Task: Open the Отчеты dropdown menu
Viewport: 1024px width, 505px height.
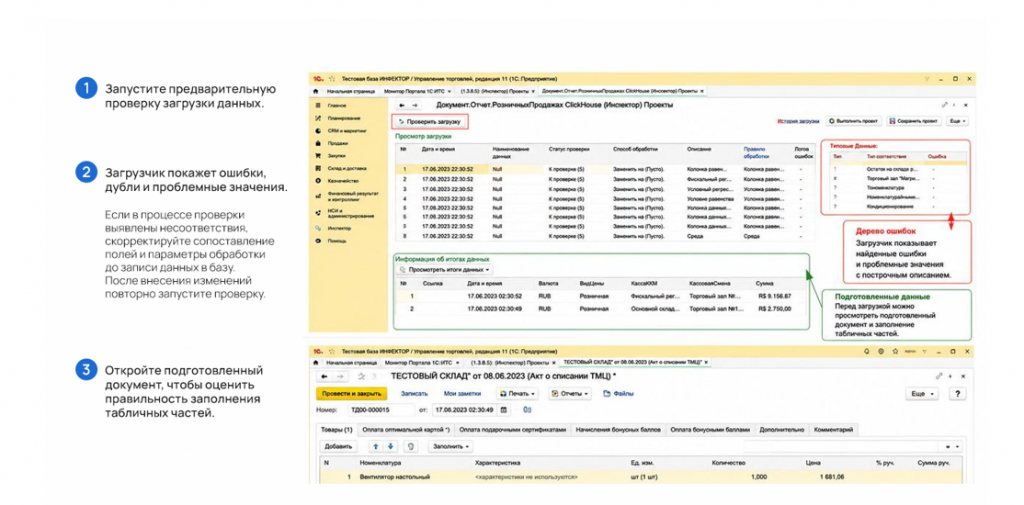Action: coord(569,393)
